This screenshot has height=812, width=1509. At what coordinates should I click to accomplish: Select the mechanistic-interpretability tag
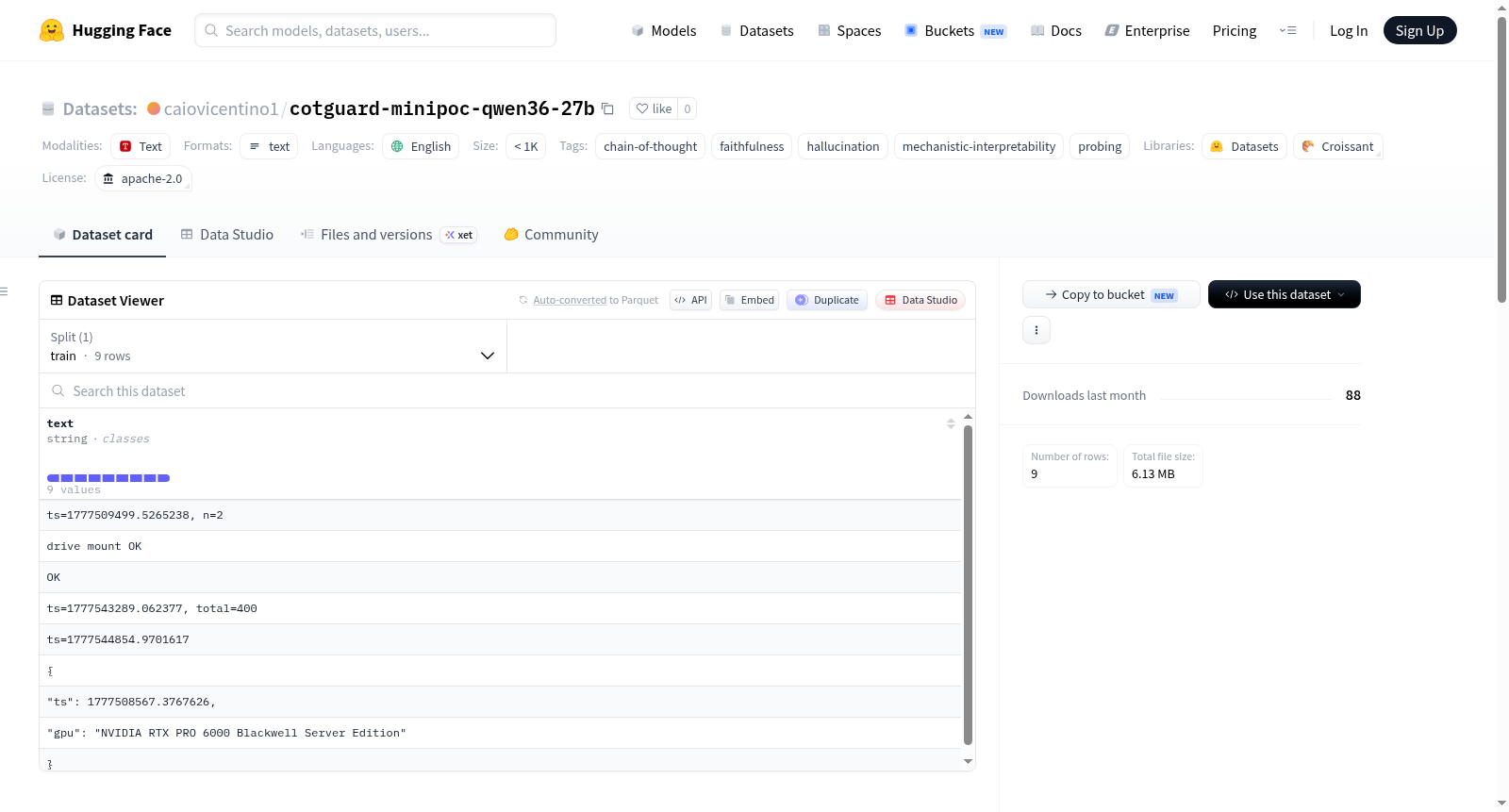point(979,146)
